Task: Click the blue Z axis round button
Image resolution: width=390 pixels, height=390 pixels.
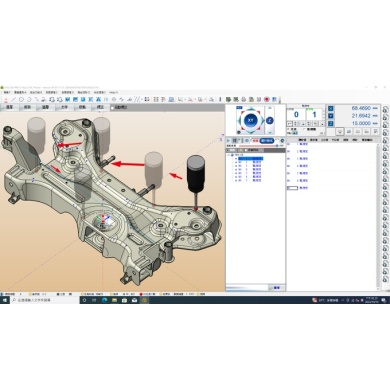Action: coord(270,120)
